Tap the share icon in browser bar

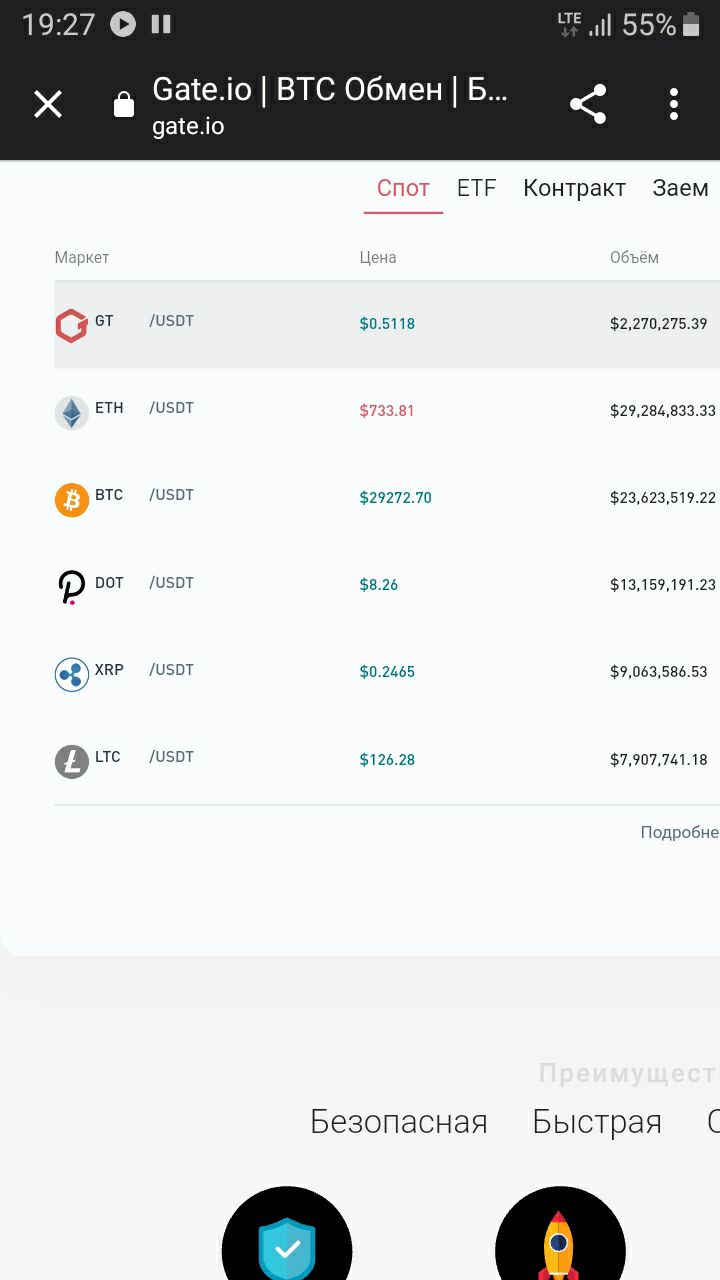(588, 104)
